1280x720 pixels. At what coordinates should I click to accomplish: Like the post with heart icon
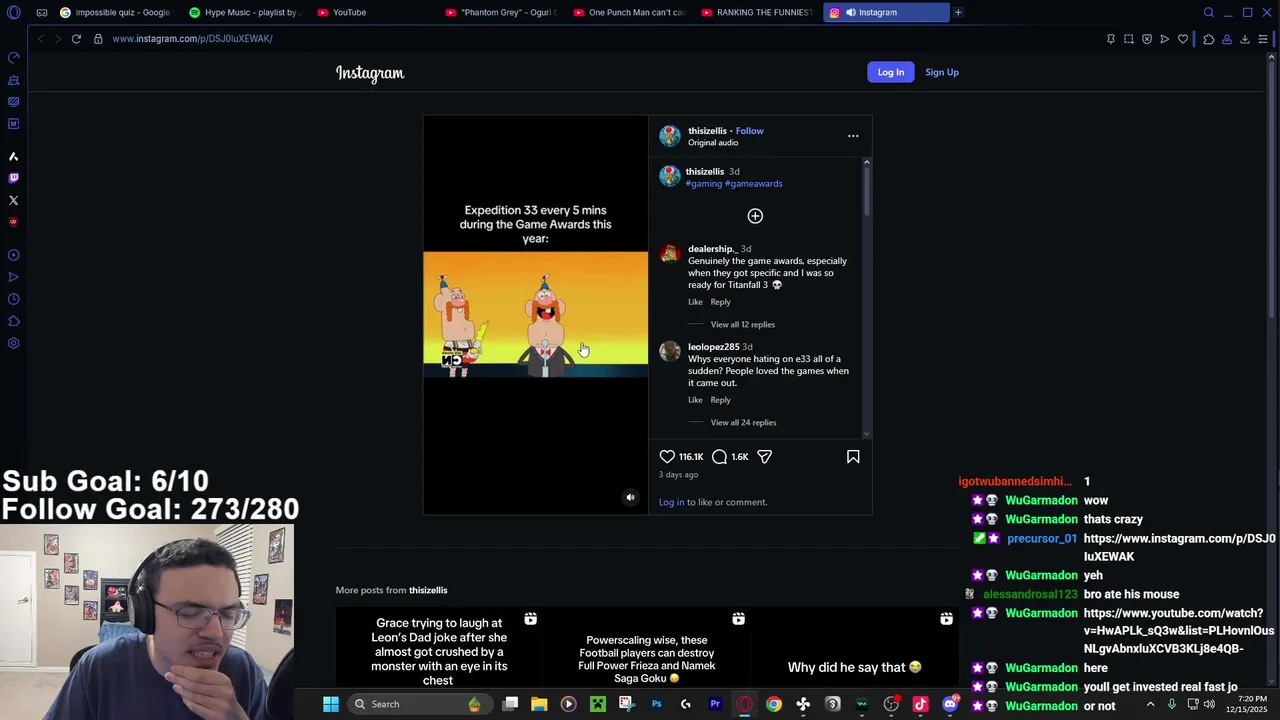(667, 456)
